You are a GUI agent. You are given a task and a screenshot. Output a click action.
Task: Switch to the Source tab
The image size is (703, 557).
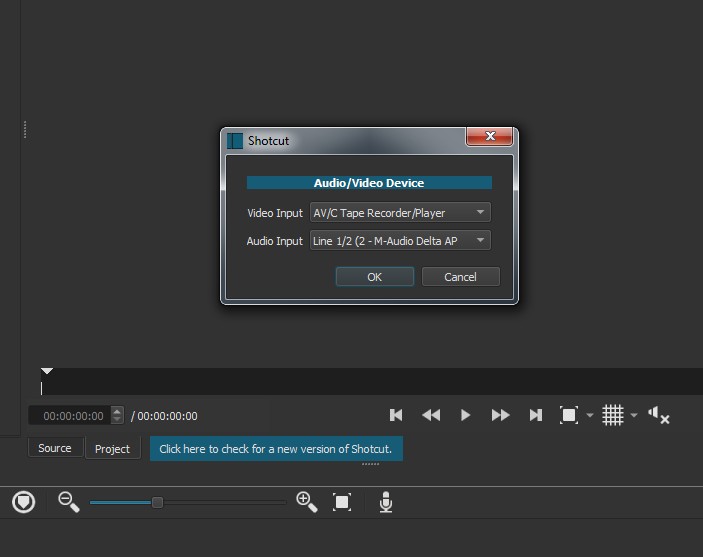pos(55,449)
